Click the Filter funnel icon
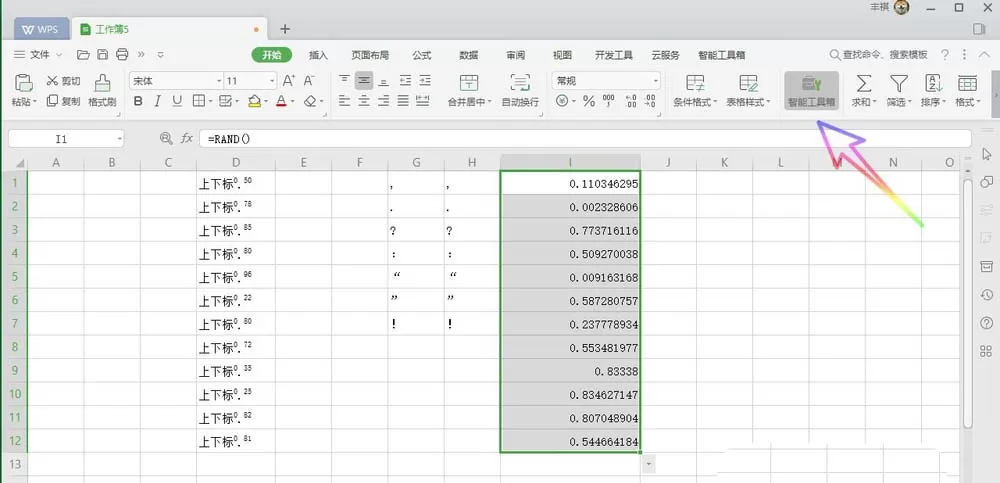This screenshot has height=483, width=1000. click(x=899, y=83)
